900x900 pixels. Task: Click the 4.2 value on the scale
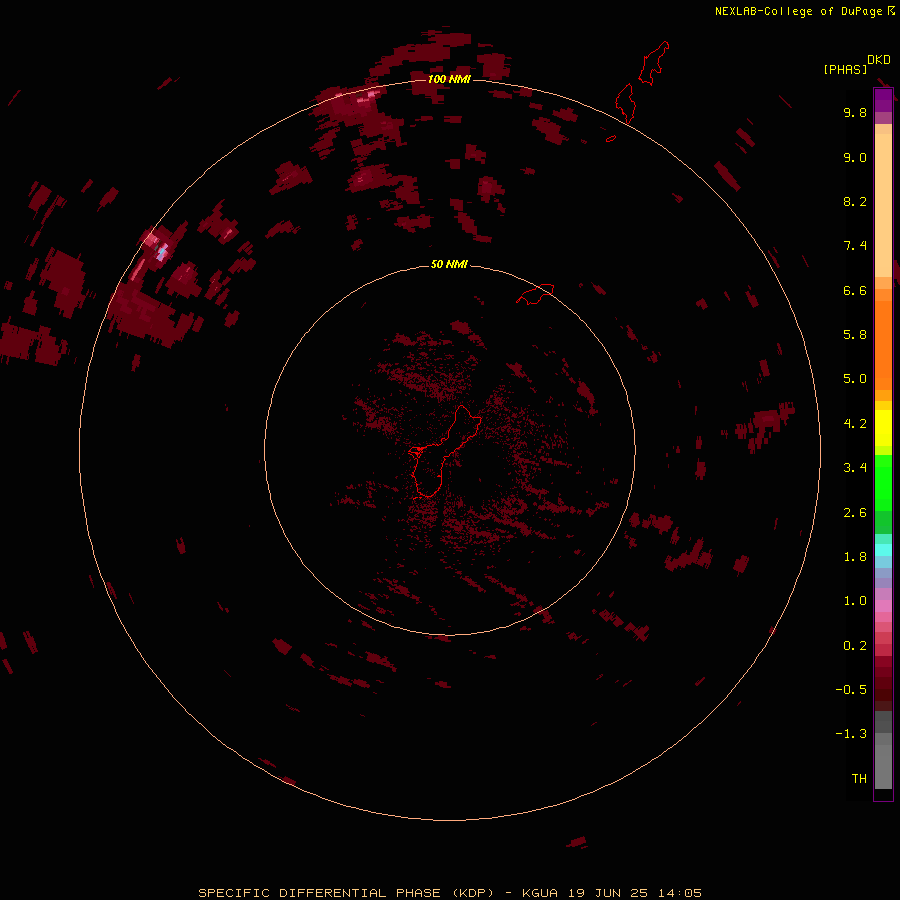(855, 424)
